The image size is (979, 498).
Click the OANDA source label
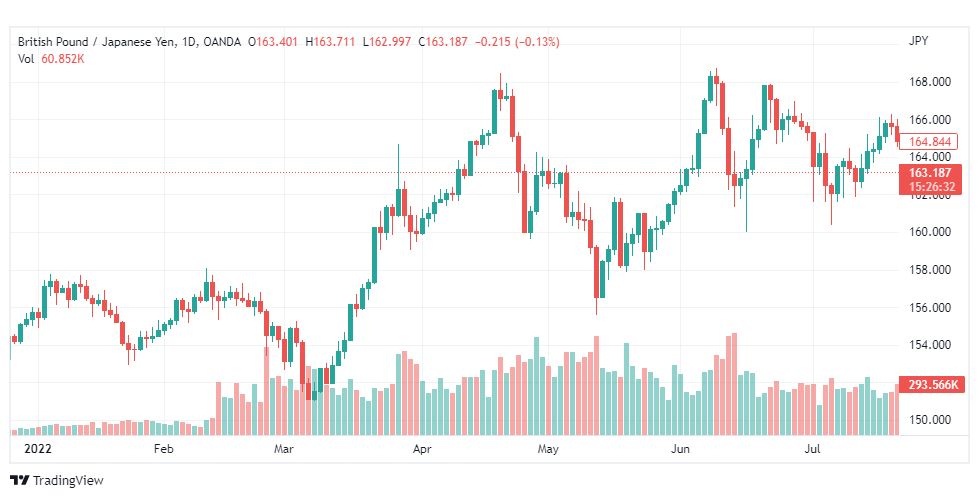pyautogui.click(x=222, y=42)
